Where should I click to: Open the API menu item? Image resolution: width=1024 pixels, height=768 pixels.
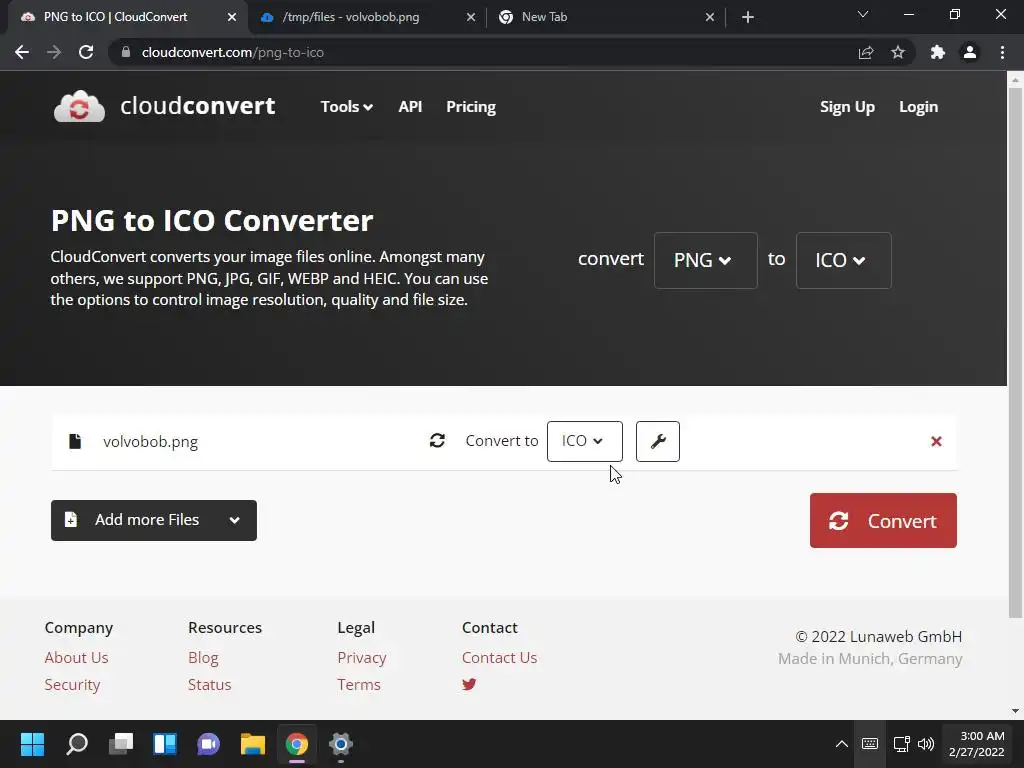pos(410,106)
